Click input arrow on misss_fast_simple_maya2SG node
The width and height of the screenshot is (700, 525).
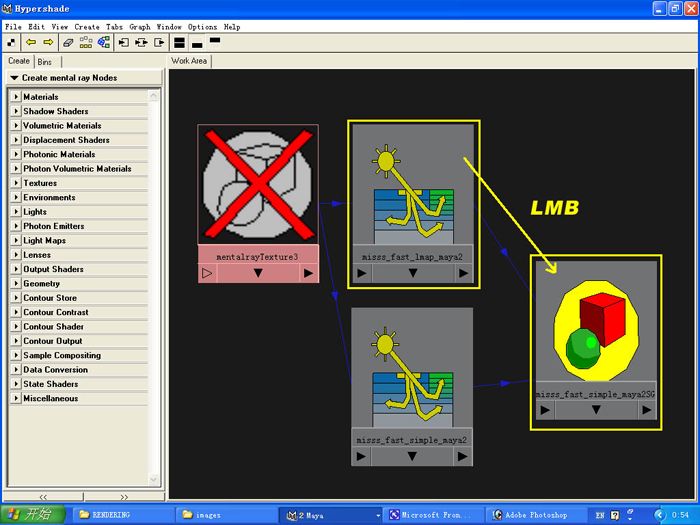[x=545, y=410]
